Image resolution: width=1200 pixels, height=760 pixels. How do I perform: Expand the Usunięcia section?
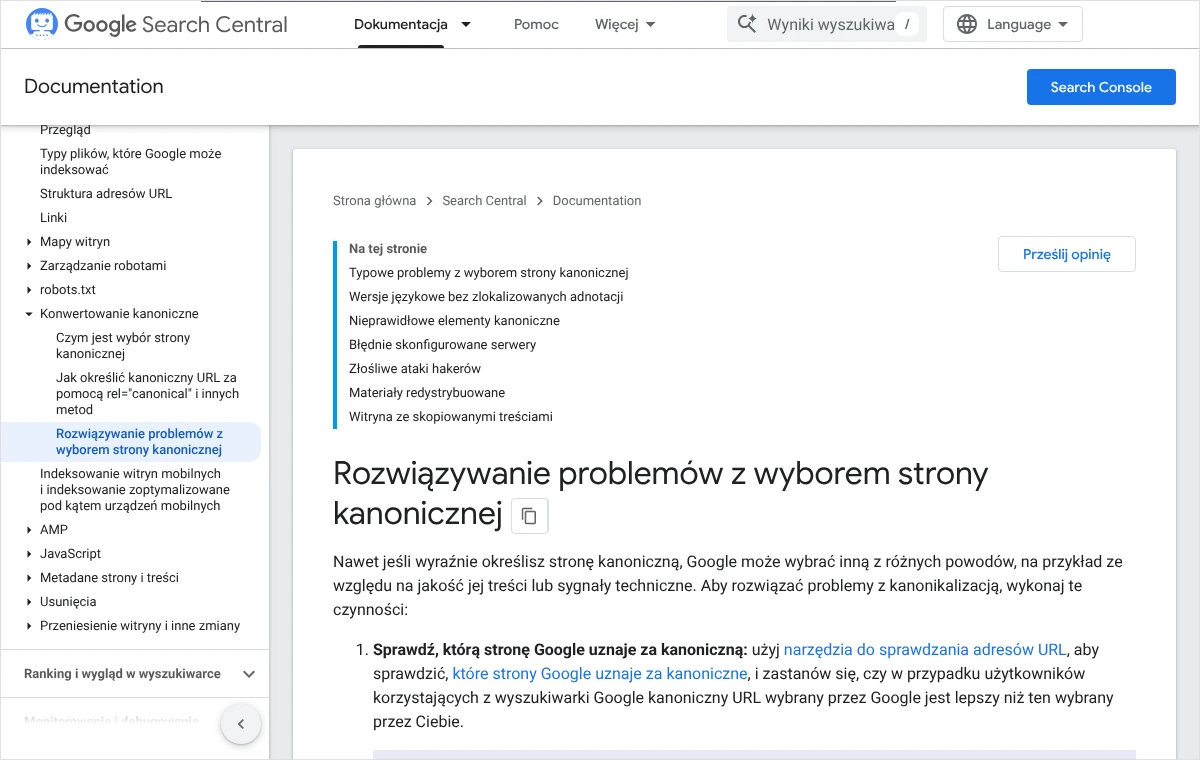point(29,602)
